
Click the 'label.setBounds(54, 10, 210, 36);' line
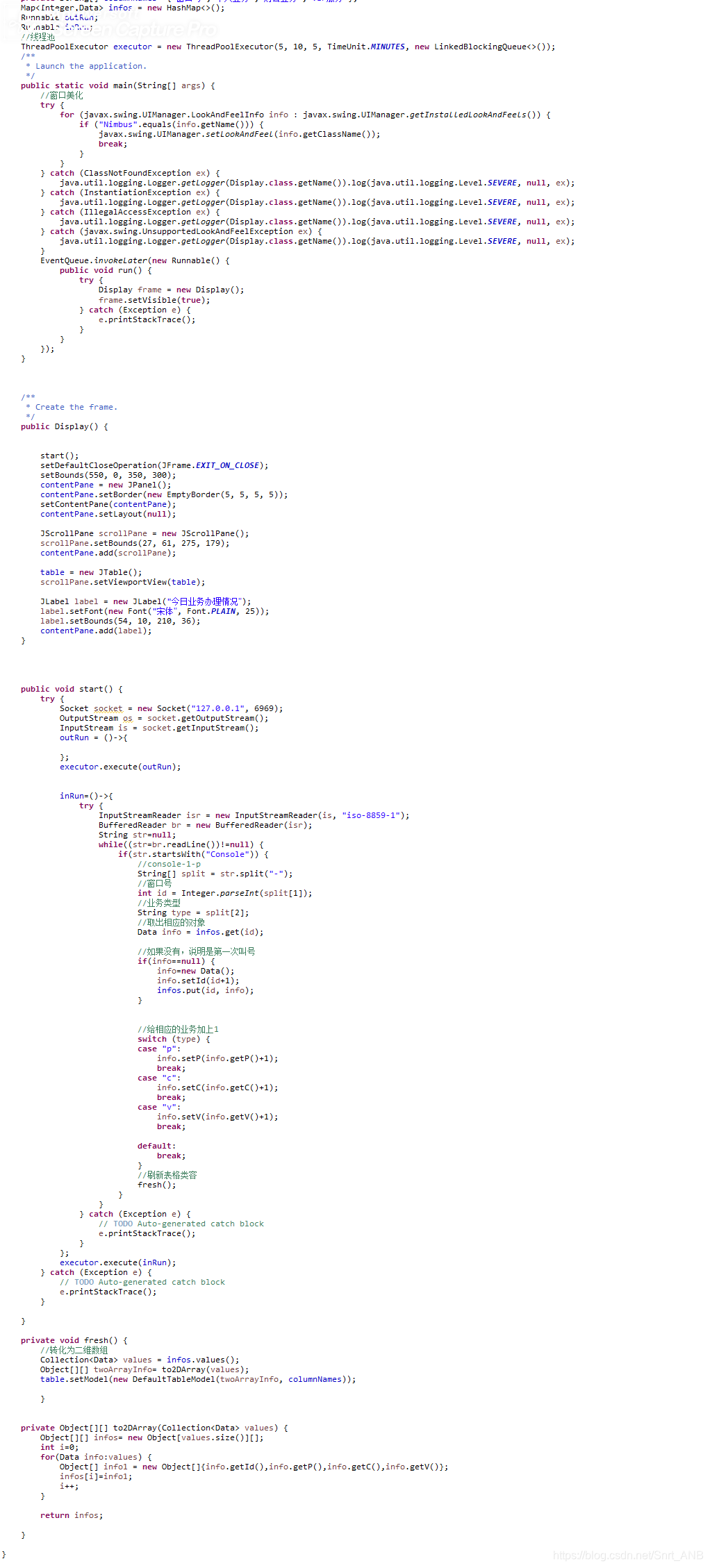[120, 621]
